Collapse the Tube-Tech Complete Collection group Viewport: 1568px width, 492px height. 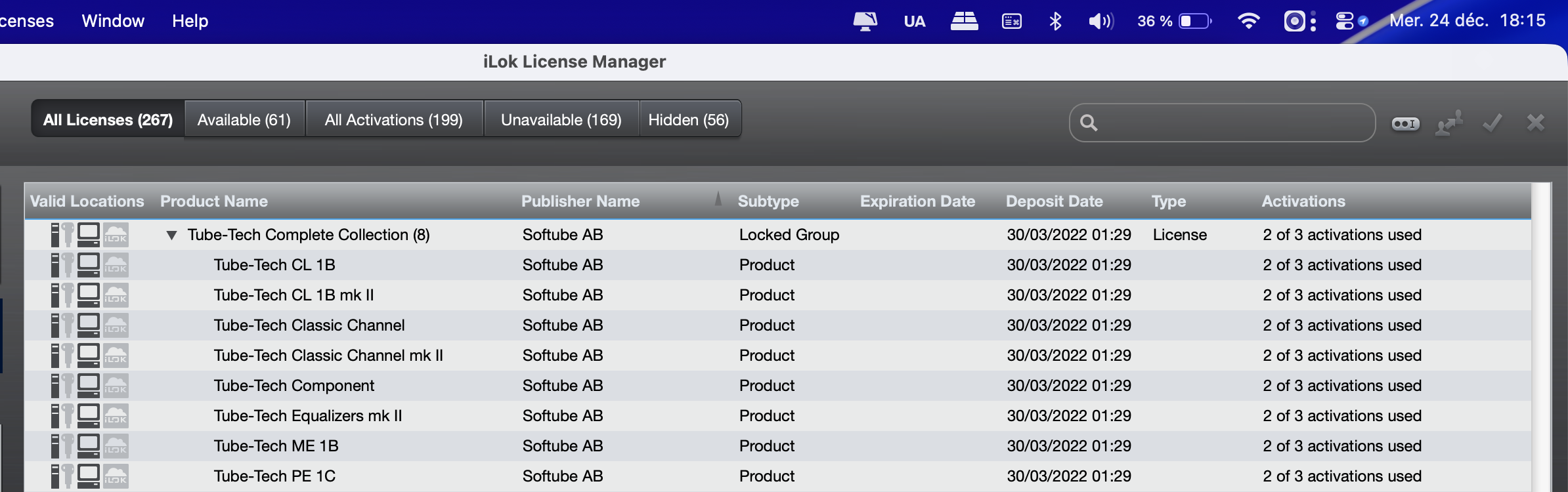(x=171, y=235)
